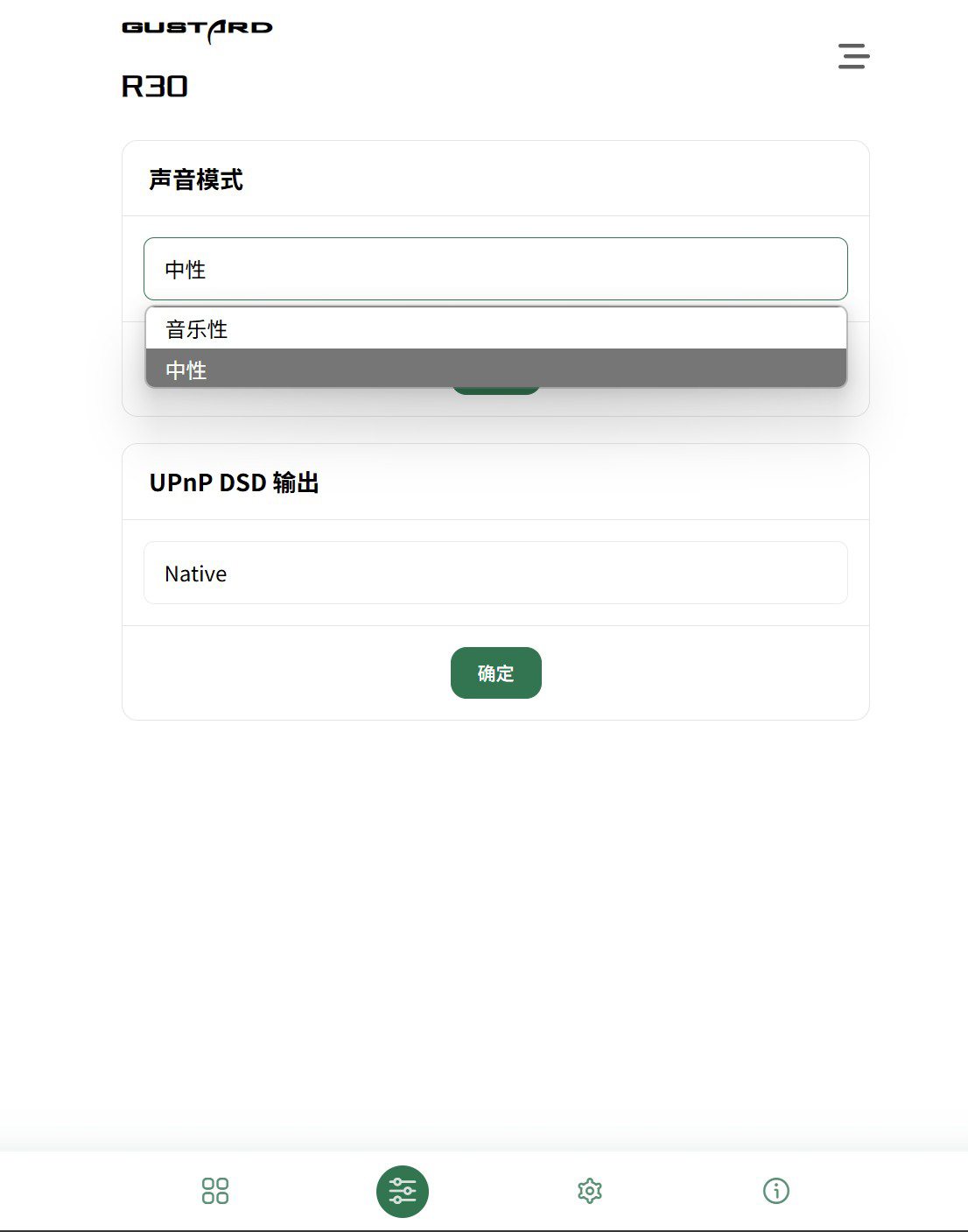The image size is (968, 1232).
Task: Select the sliders audio settings icon
Action: 403,1191
